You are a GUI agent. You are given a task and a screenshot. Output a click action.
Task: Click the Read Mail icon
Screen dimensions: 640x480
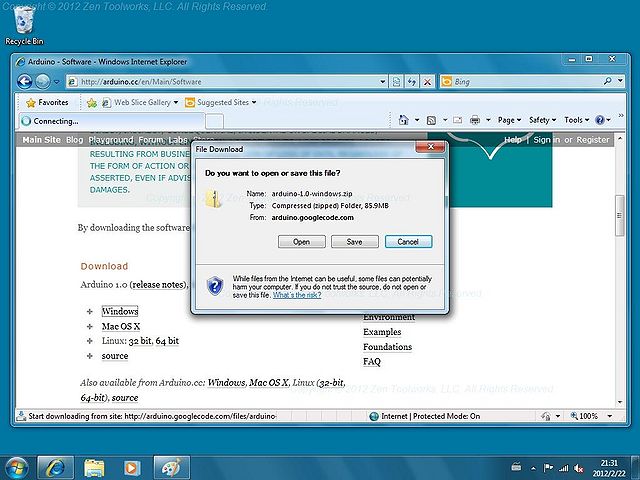tap(458, 120)
